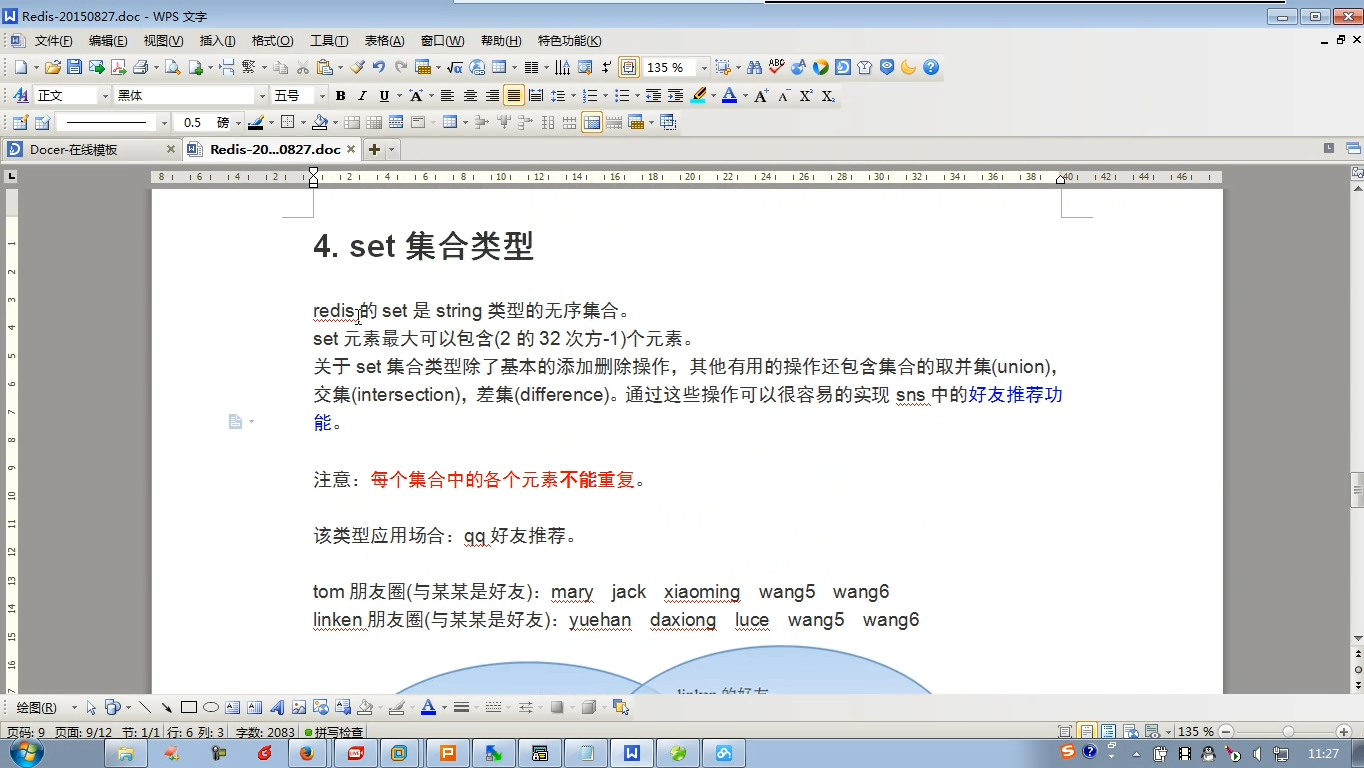This screenshot has width=1364, height=768.
Task: Increase the paragraph indent
Action: click(x=675, y=96)
